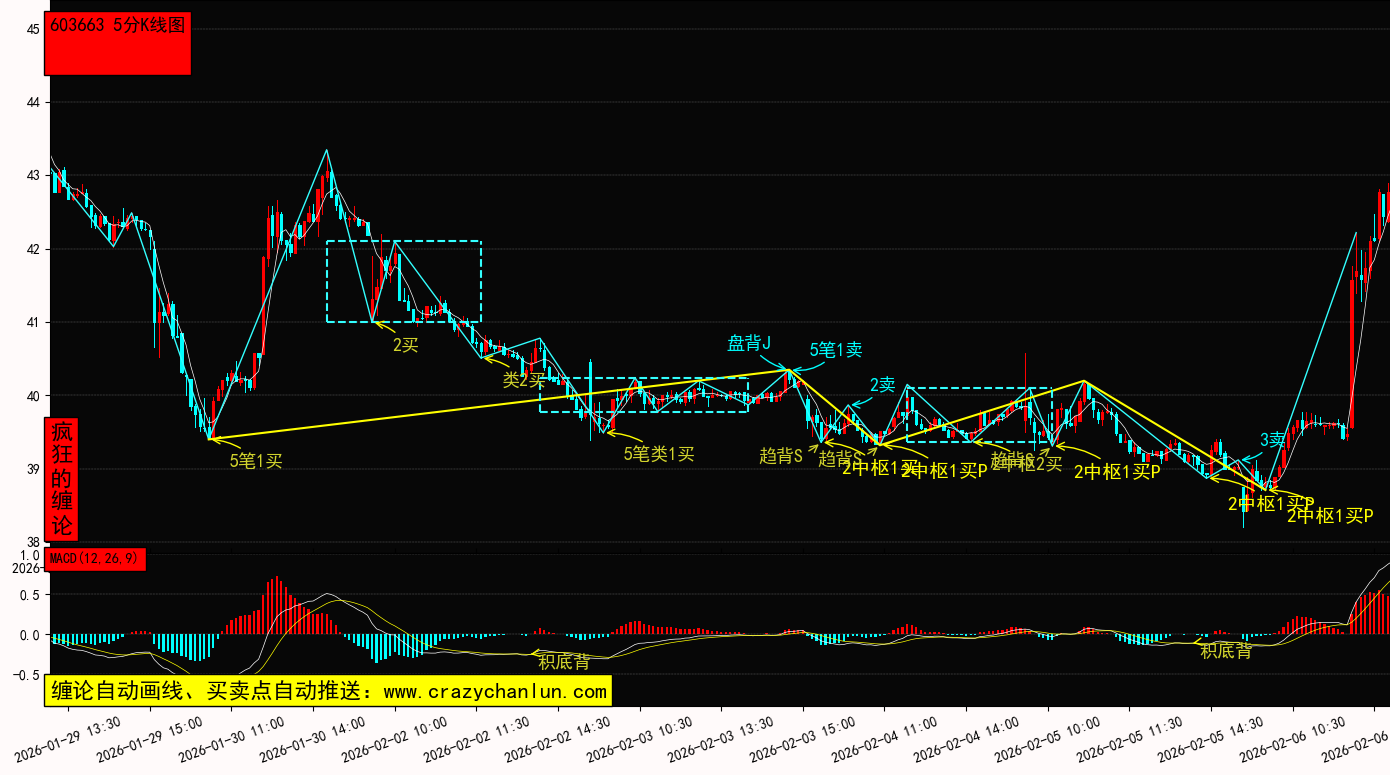1390x775 pixels.
Task: Click the 5笔1买 buy point marker
Action: pos(256,461)
